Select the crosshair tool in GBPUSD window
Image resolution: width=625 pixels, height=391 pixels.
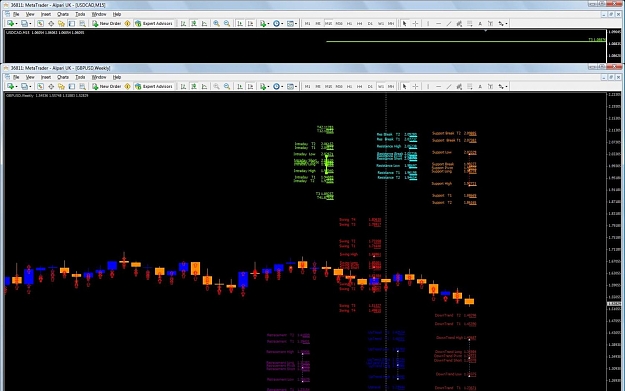click(415, 86)
